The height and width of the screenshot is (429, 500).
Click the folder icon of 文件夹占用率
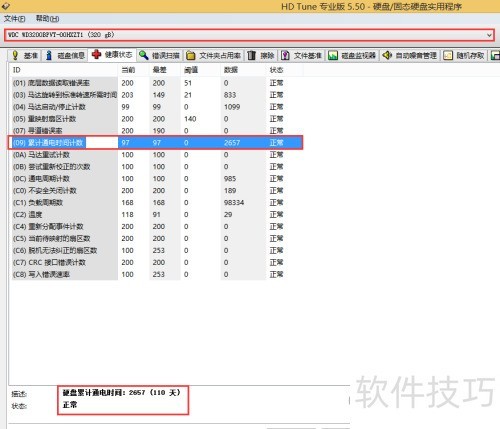click(x=191, y=55)
